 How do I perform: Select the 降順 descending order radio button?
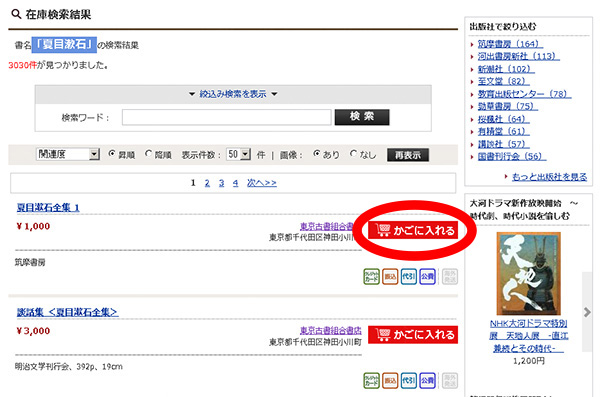click(x=148, y=154)
